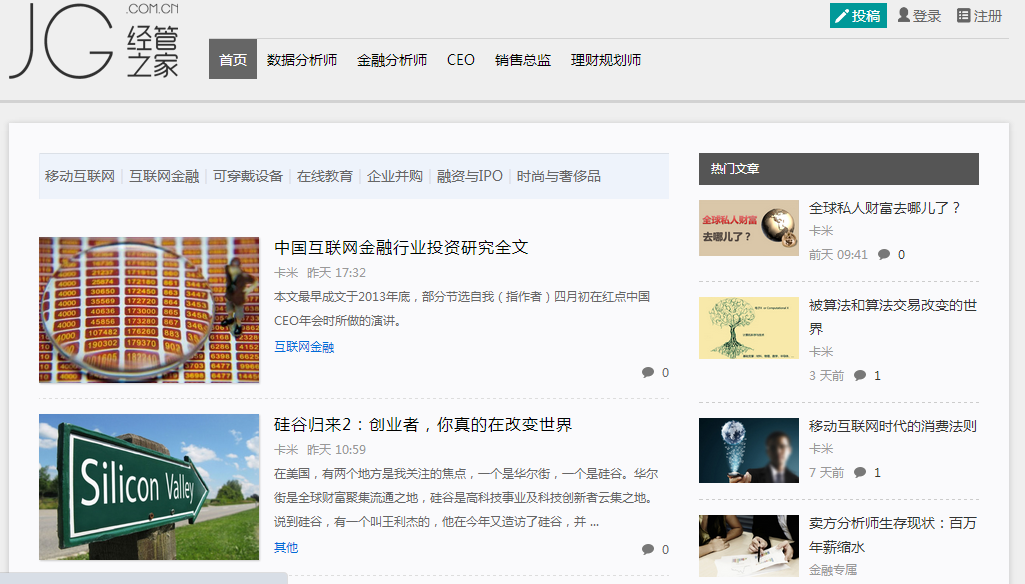This screenshot has height=584, width=1025.
Task: Open hot article 全球私人财富去哪儿了？
Action: coord(884,208)
